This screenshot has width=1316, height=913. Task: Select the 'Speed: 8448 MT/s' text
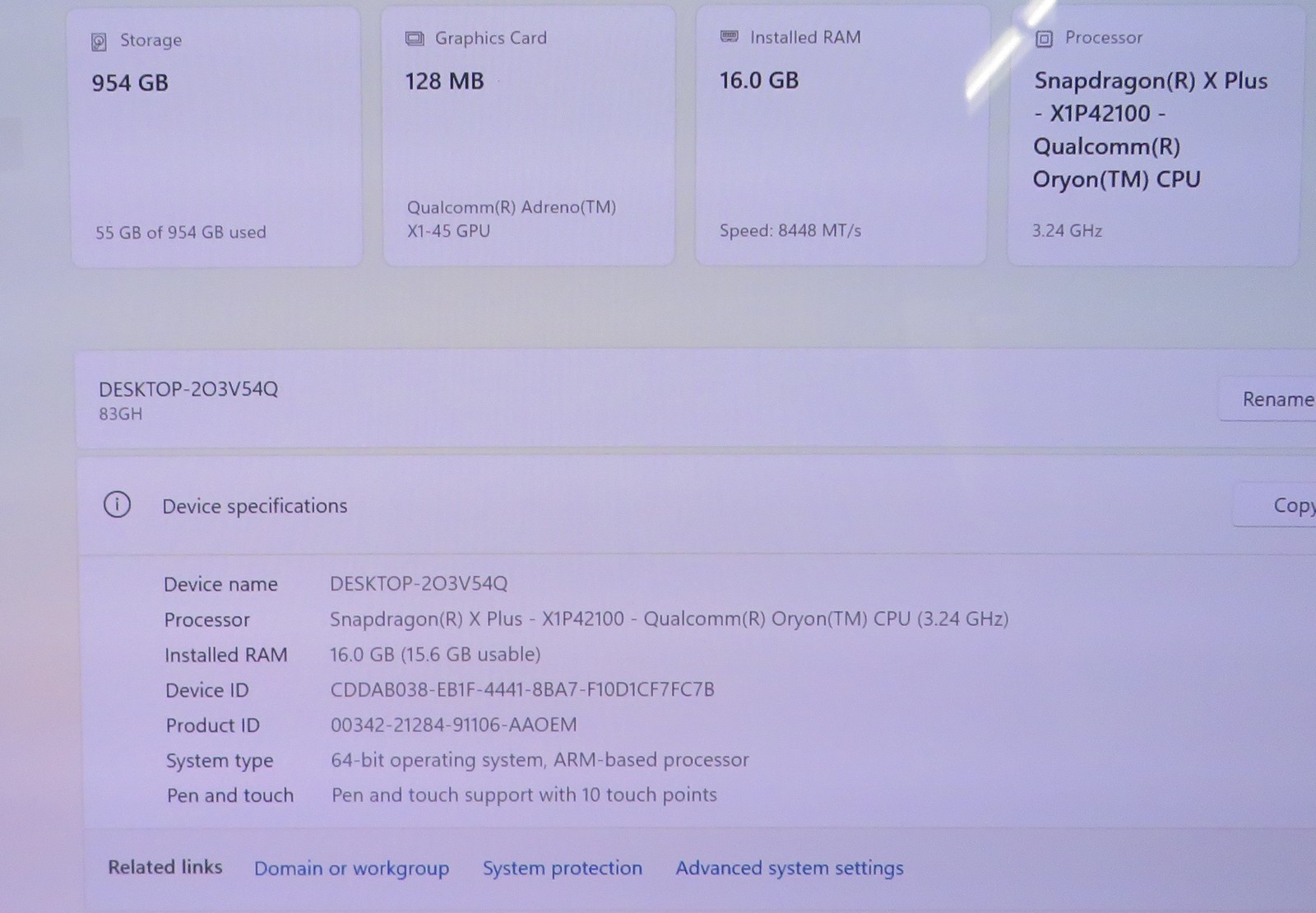790,231
